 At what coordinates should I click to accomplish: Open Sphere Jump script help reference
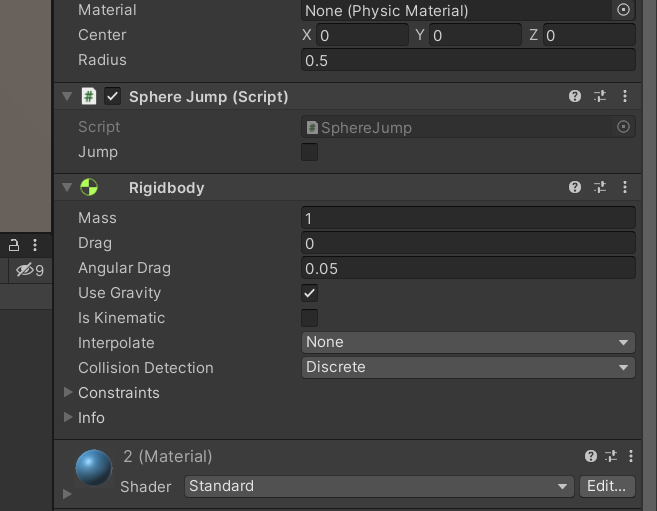pyautogui.click(x=575, y=96)
